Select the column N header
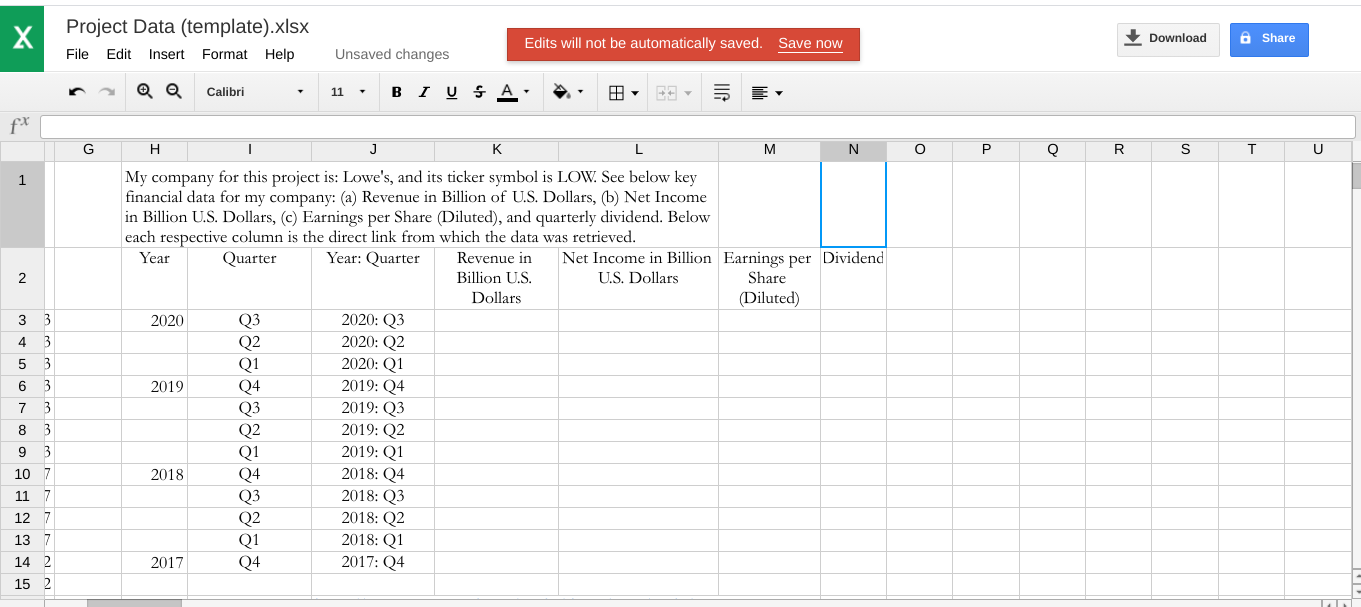Viewport: 1361px width, 607px height. click(853, 149)
